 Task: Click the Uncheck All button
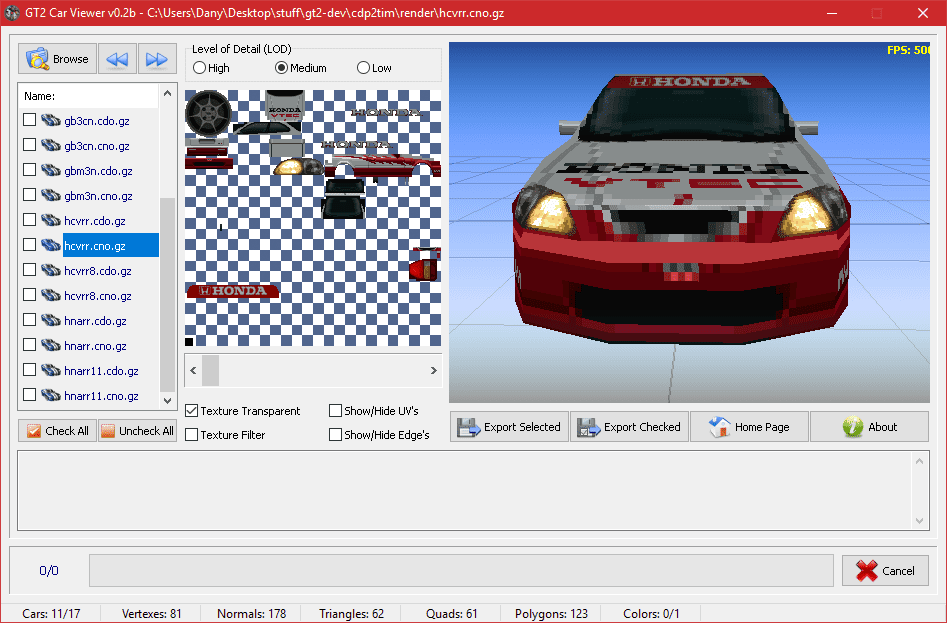(x=138, y=430)
